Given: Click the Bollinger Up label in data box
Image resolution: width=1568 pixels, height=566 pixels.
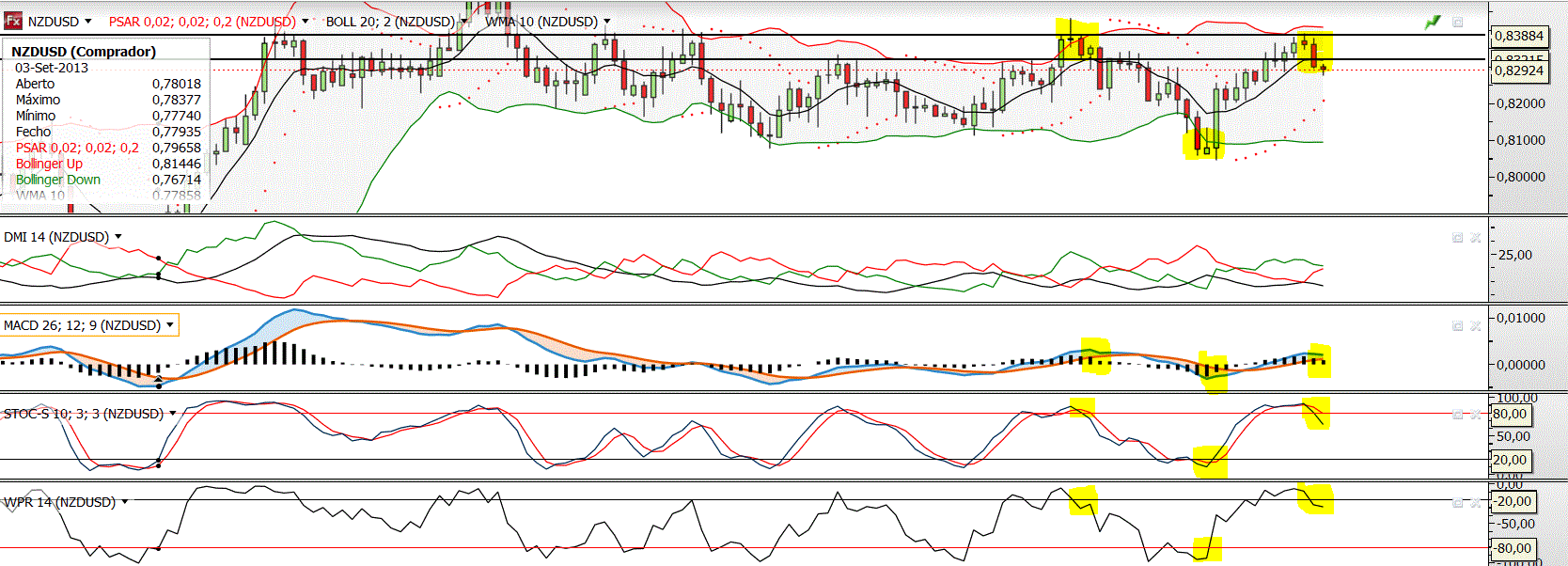Looking at the screenshot, I should [49, 164].
